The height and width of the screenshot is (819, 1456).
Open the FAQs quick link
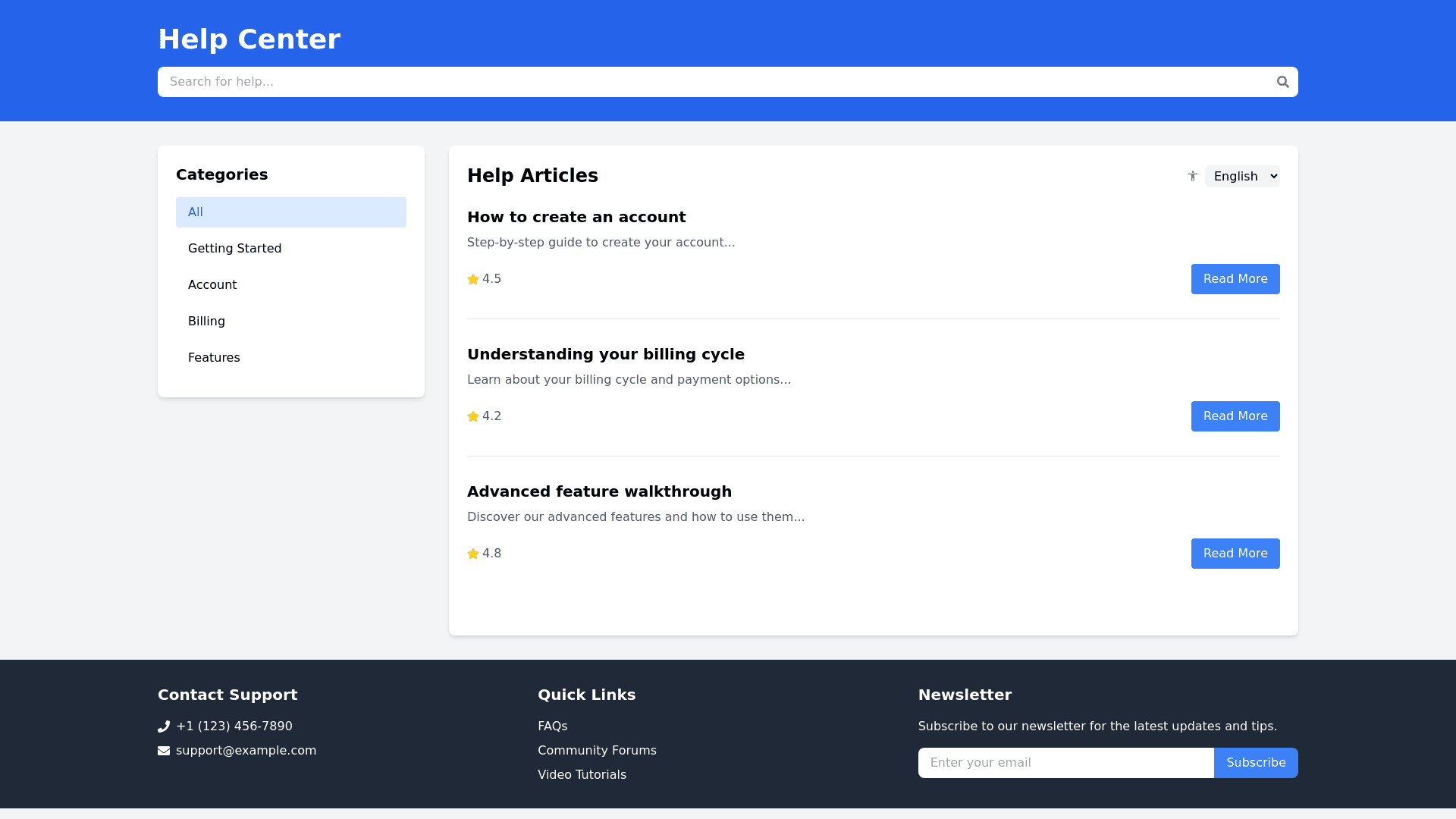tap(552, 726)
